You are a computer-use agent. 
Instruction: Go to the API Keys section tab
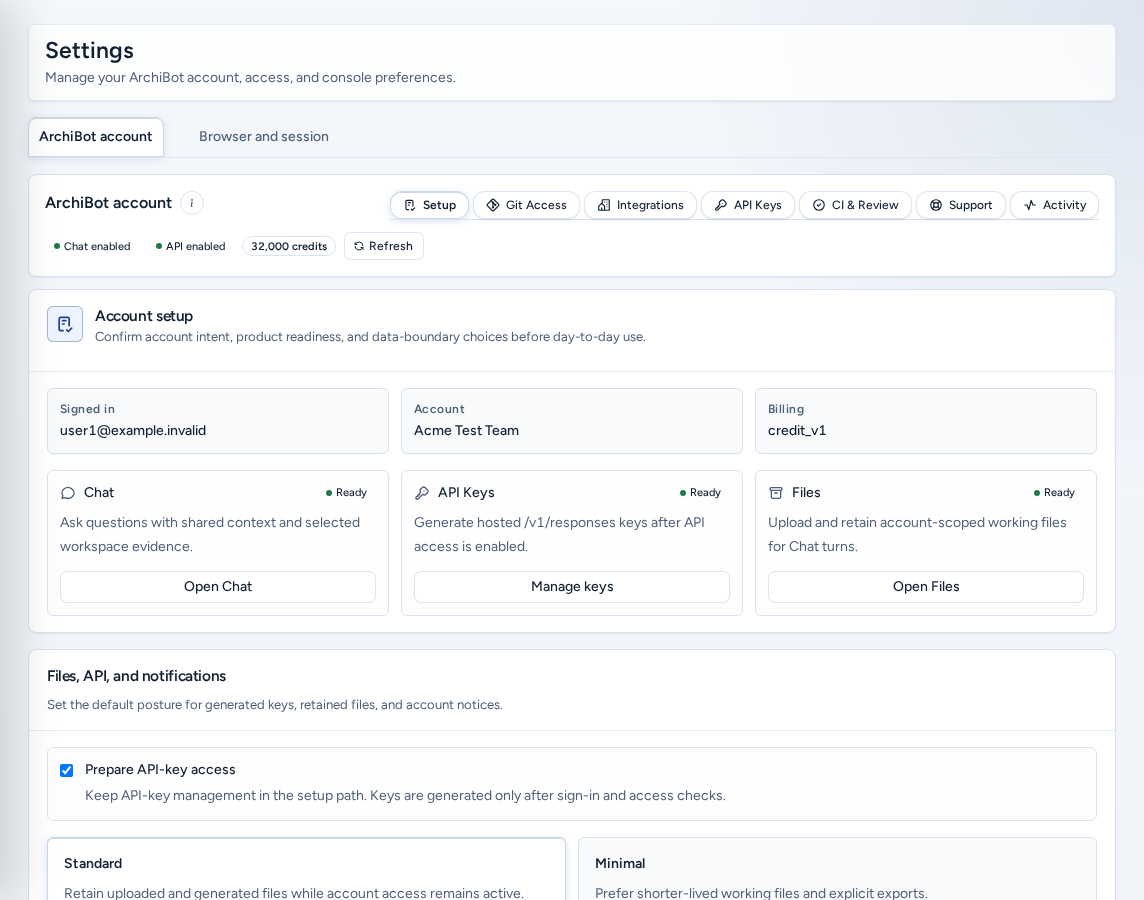click(x=747, y=206)
